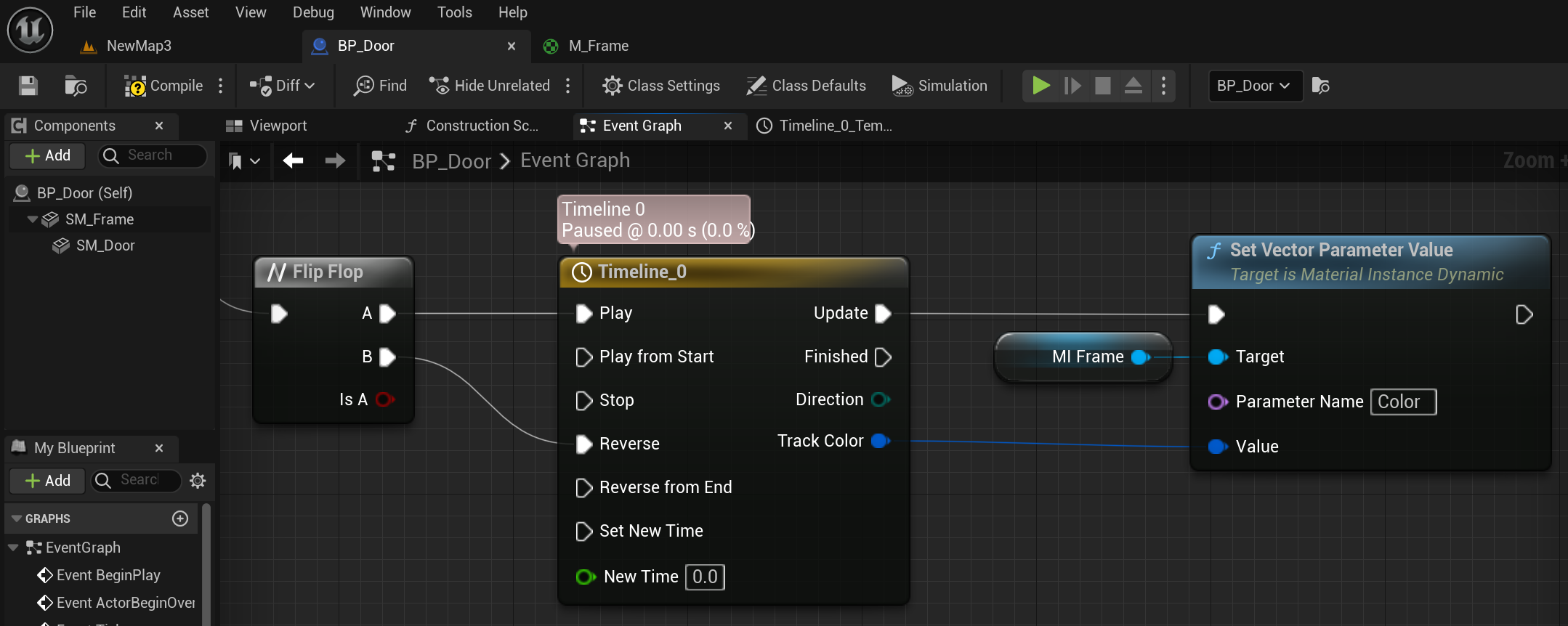The height and width of the screenshot is (626, 1568).
Task: Click the Play from Start input pin
Action: pos(584,357)
